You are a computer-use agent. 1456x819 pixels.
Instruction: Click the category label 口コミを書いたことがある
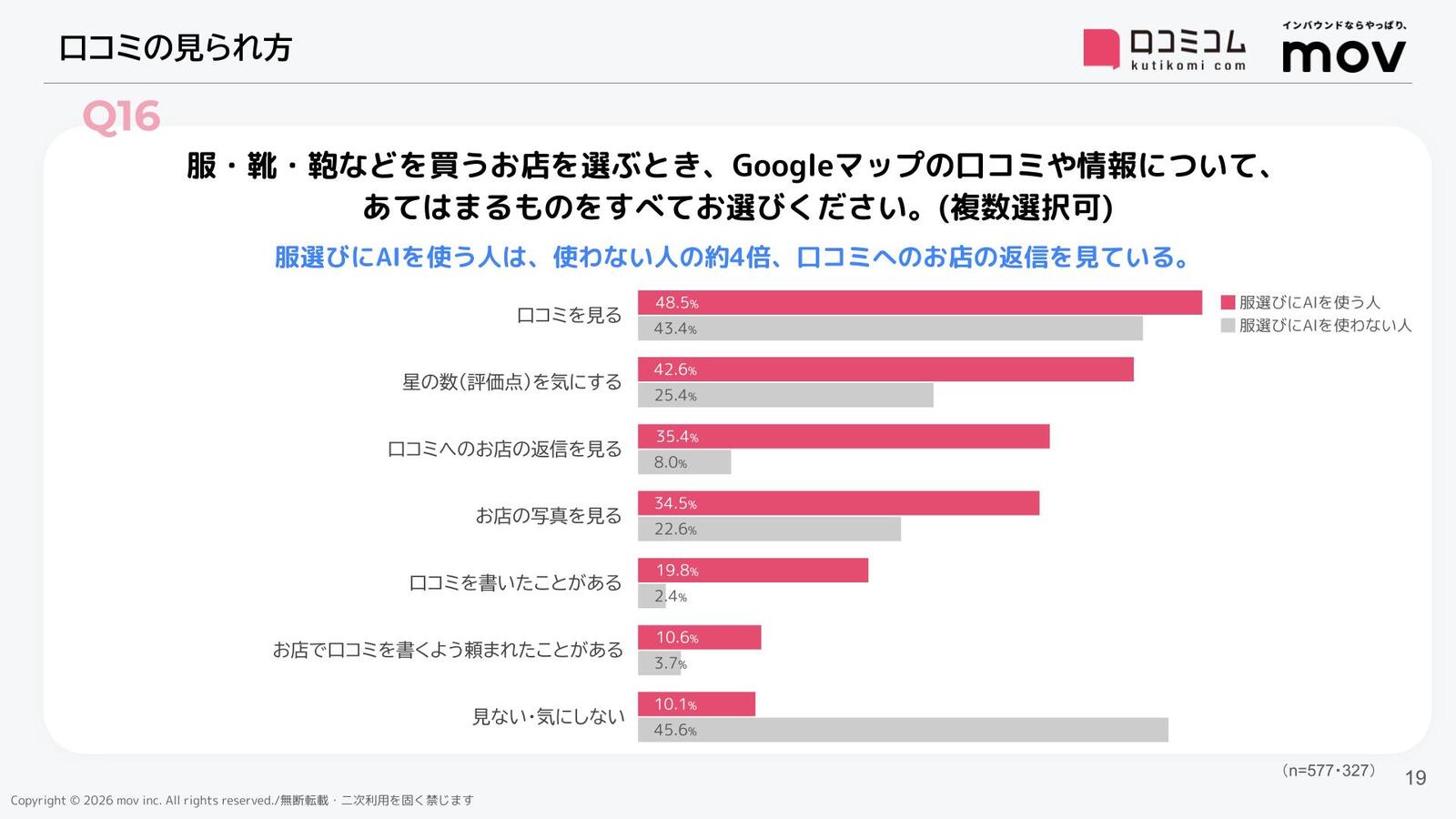515,582
